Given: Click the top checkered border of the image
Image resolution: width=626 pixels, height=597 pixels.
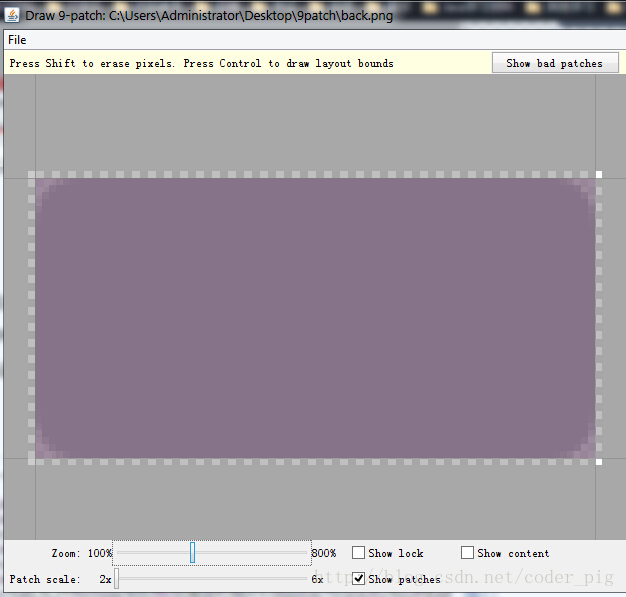Looking at the screenshot, I should tap(315, 175).
